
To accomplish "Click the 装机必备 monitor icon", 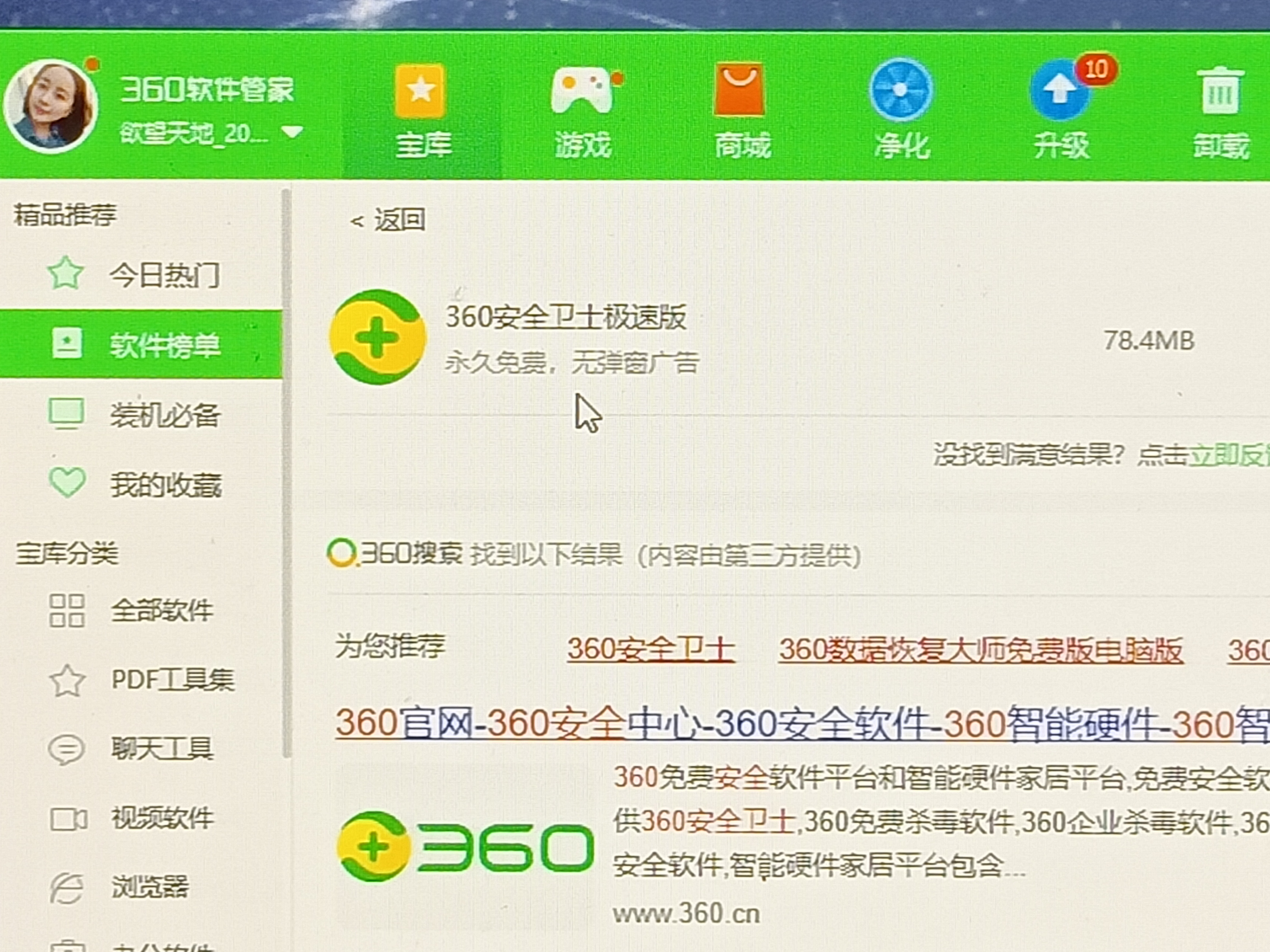I will [x=66, y=414].
